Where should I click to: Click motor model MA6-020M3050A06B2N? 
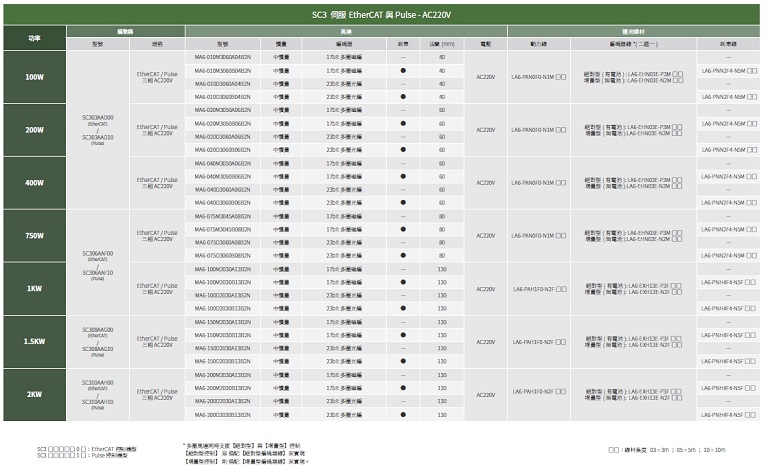tap(223, 110)
